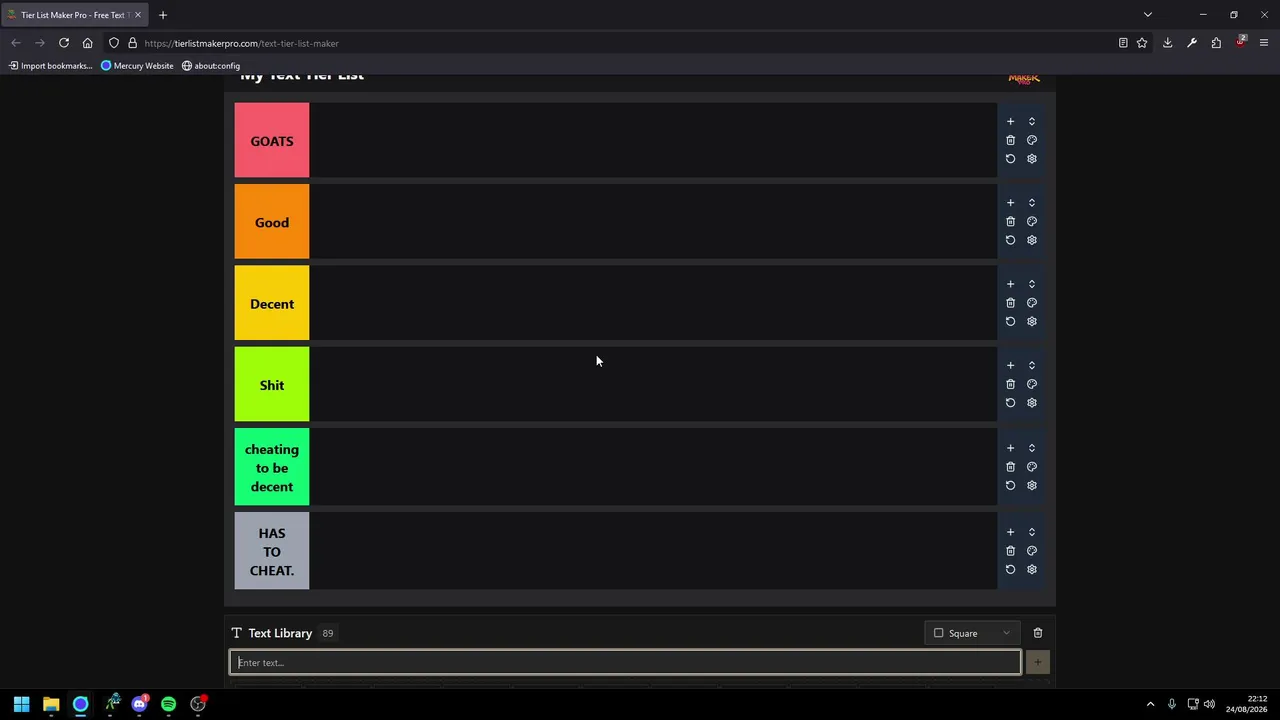
Task: Click the add text plus button
Action: pos(1037,662)
